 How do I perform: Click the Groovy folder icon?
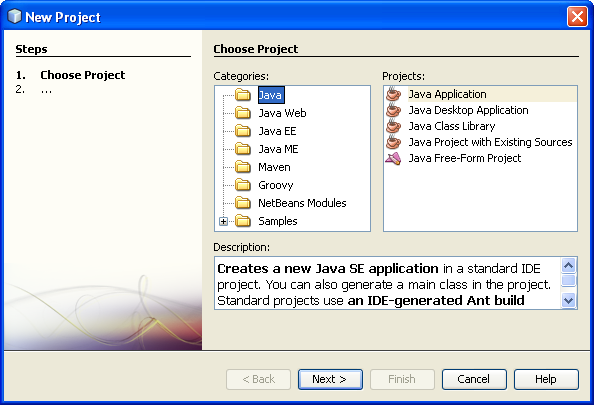coord(242,185)
